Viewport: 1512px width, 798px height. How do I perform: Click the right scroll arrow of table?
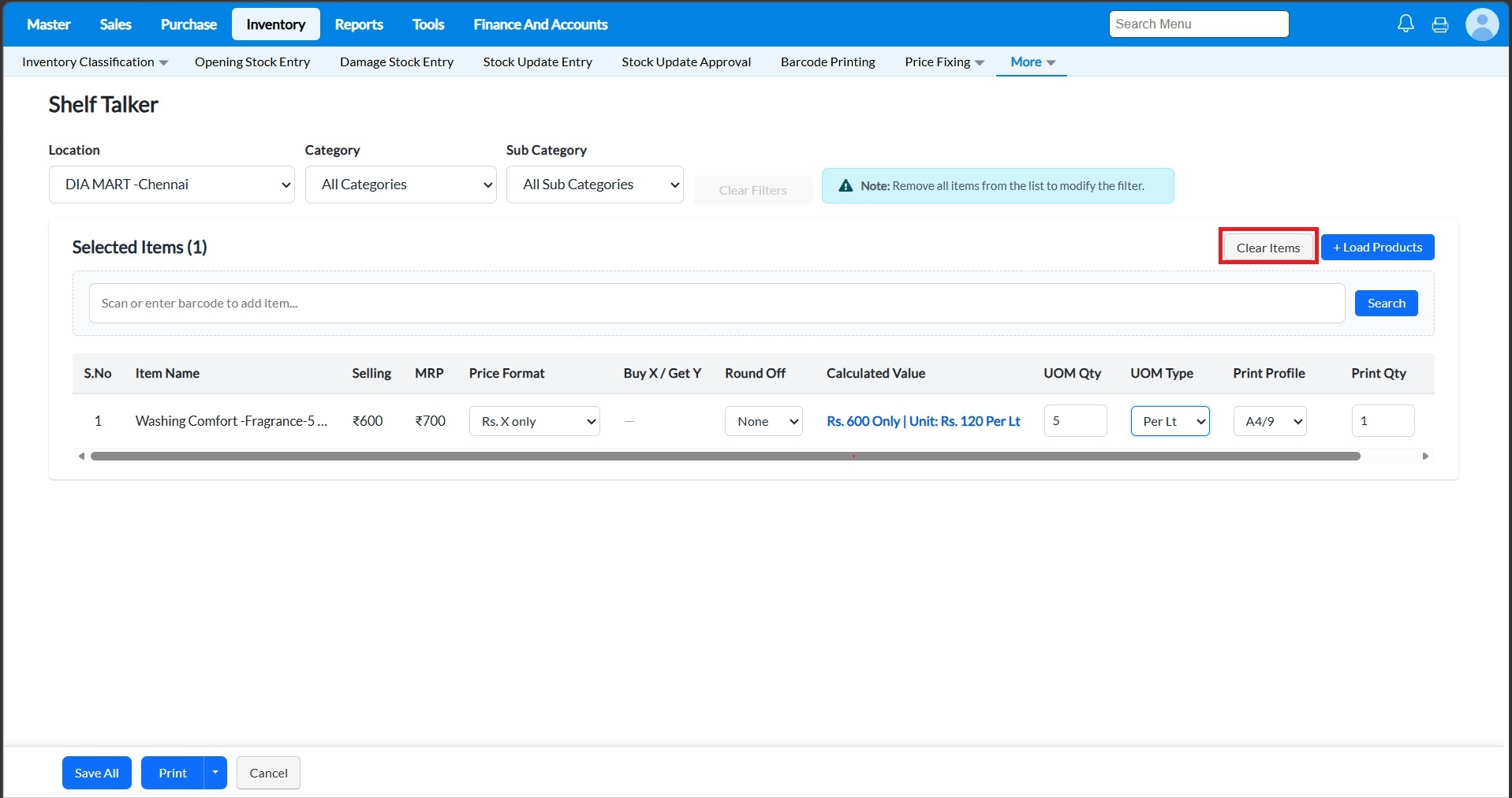tap(1425, 457)
